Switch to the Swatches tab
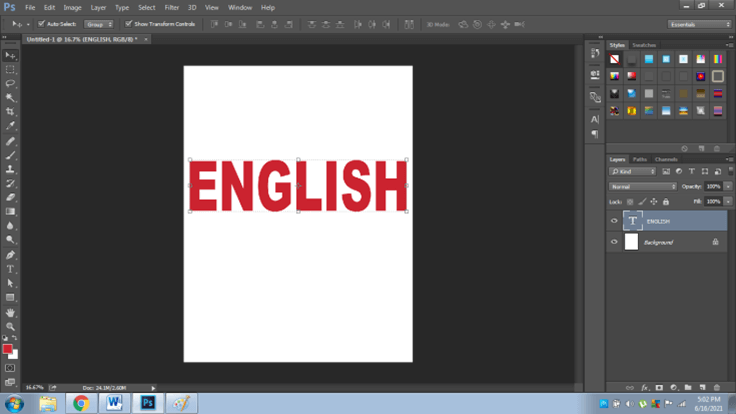This screenshot has width=736, height=414. (x=644, y=45)
